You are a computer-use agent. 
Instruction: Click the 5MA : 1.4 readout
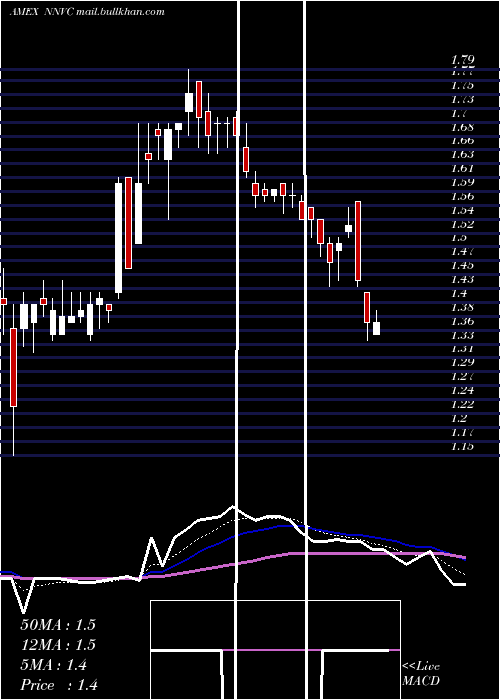coord(54,665)
